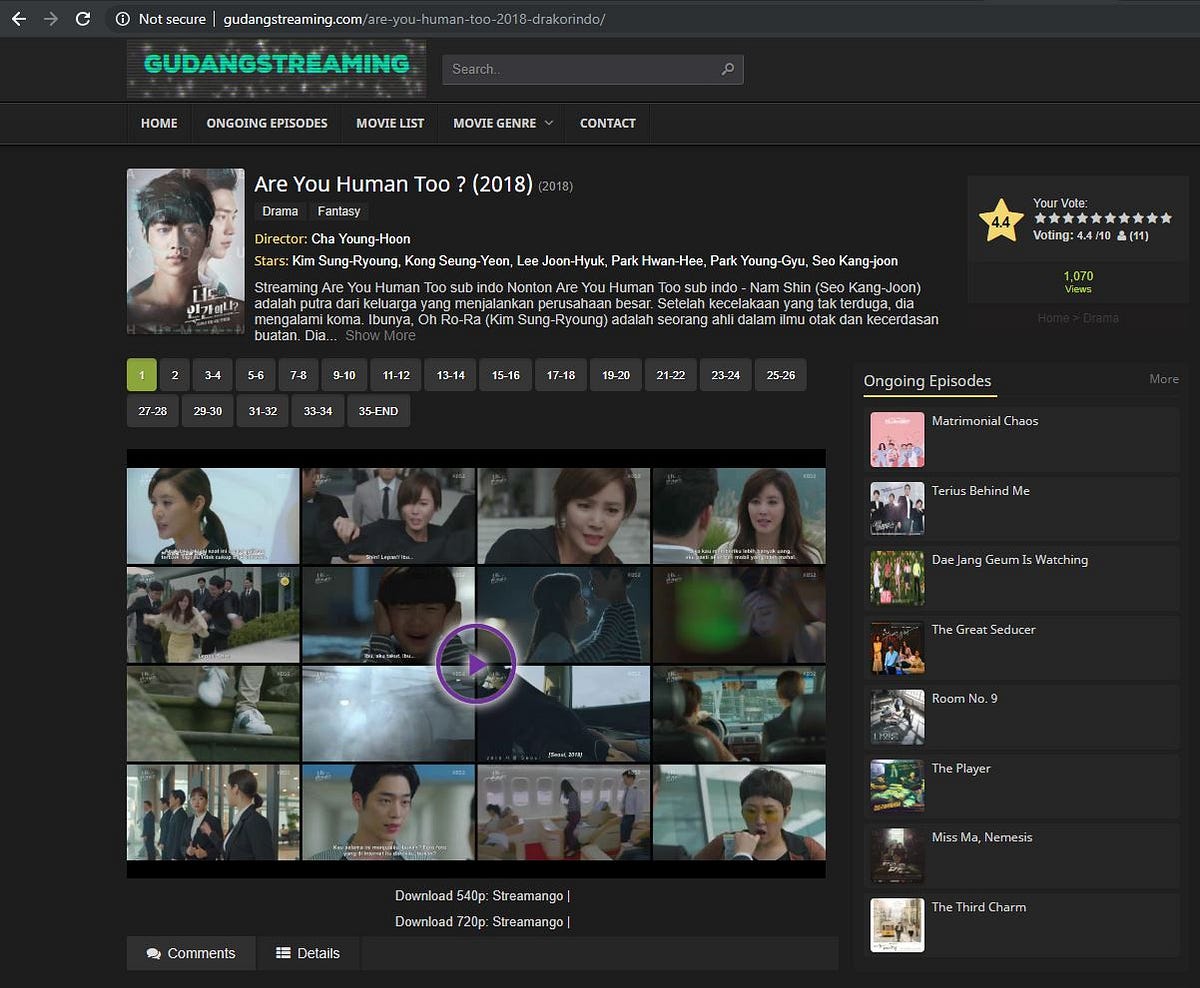Screen dimensions: 1200x988
Task: Switch to the Details tab
Action: [x=308, y=953]
